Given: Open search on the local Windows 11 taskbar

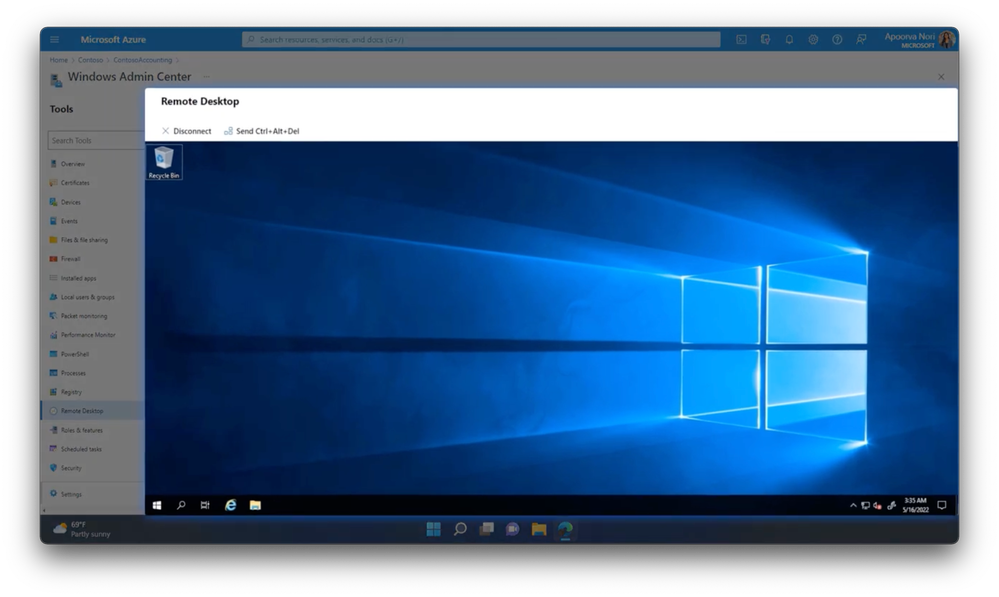Looking at the screenshot, I should click(460, 529).
